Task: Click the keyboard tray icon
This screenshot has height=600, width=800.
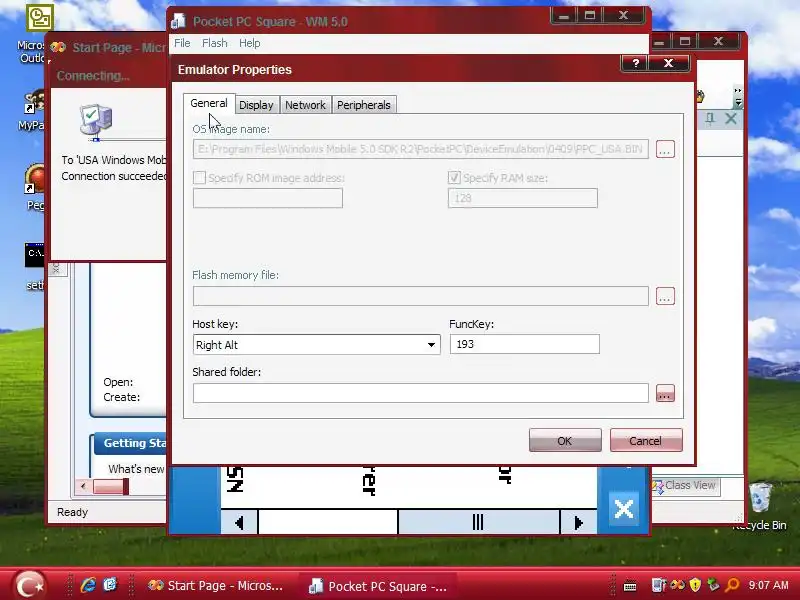Action: pos(630,586)
